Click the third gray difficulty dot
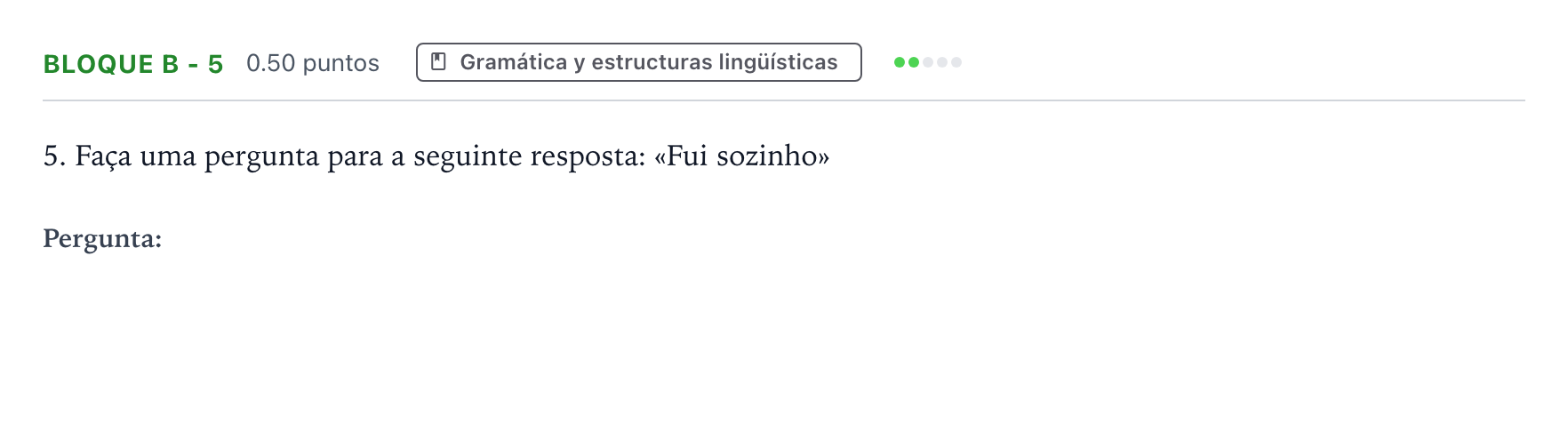 [928, 62]
